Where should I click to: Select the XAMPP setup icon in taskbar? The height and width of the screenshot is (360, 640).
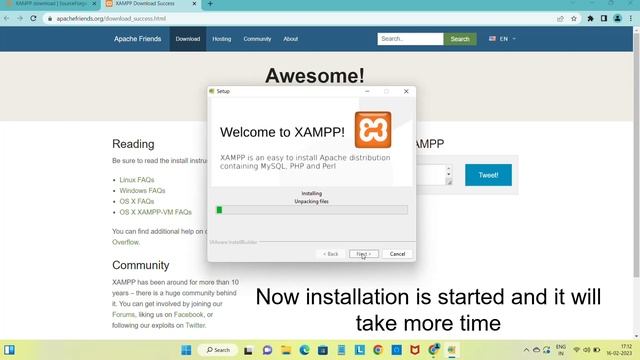(451, 350)
